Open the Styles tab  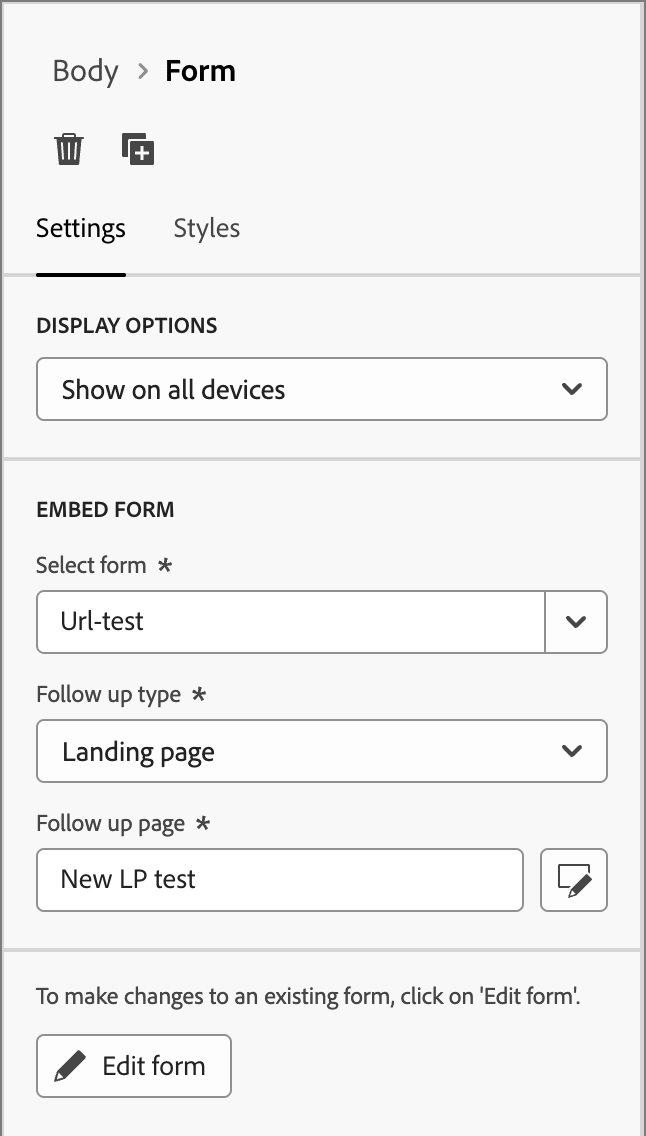pos(206,228)
